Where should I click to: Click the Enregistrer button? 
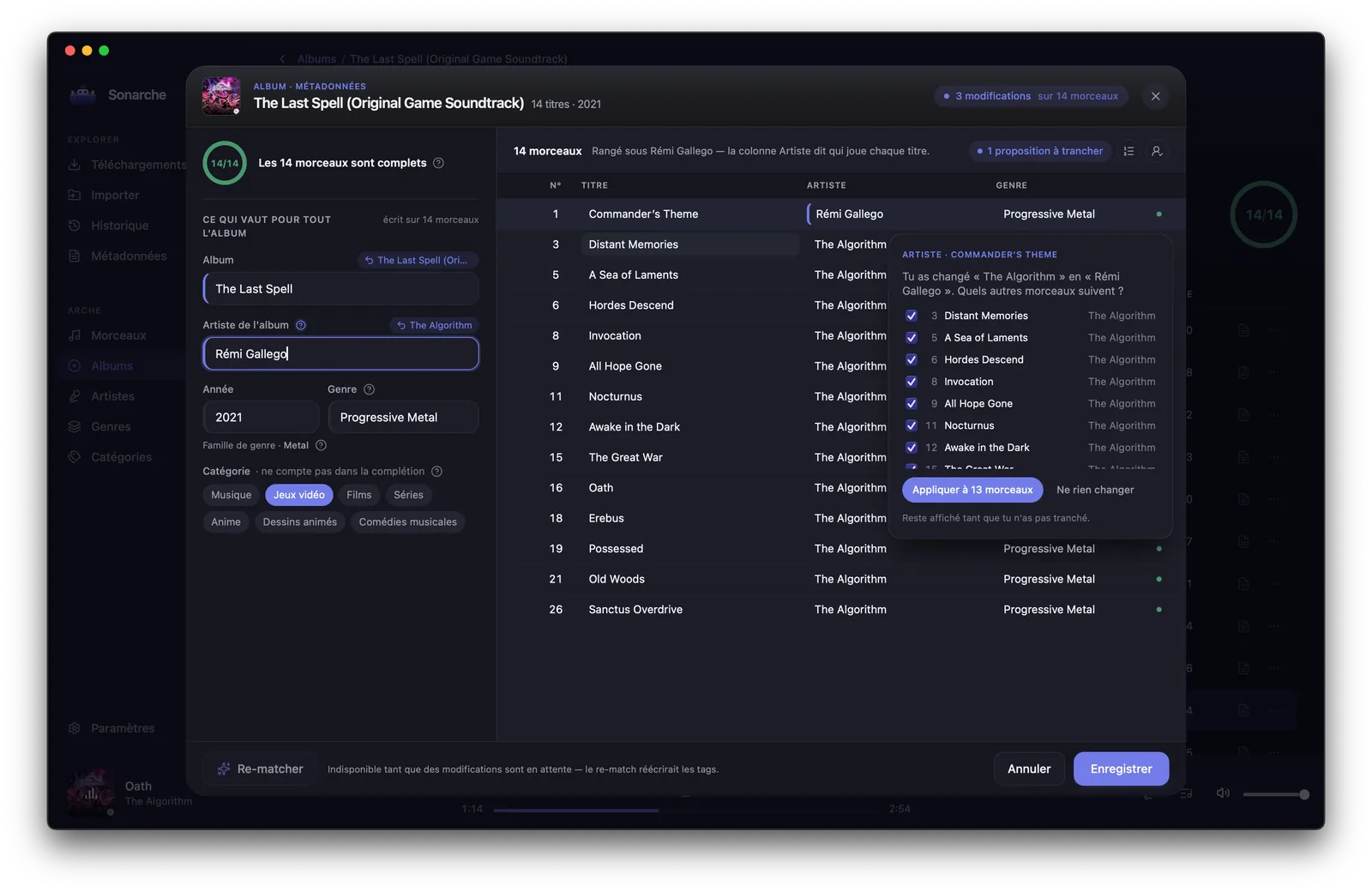(1121, 769)
